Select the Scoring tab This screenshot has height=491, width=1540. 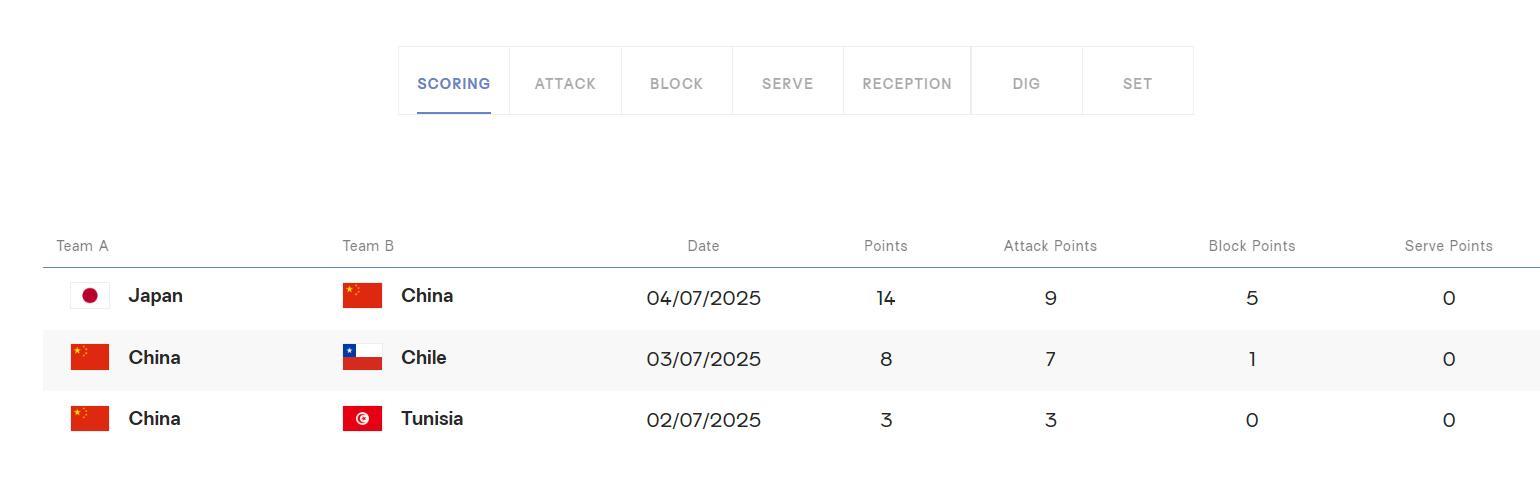click(x=454, y=84)
